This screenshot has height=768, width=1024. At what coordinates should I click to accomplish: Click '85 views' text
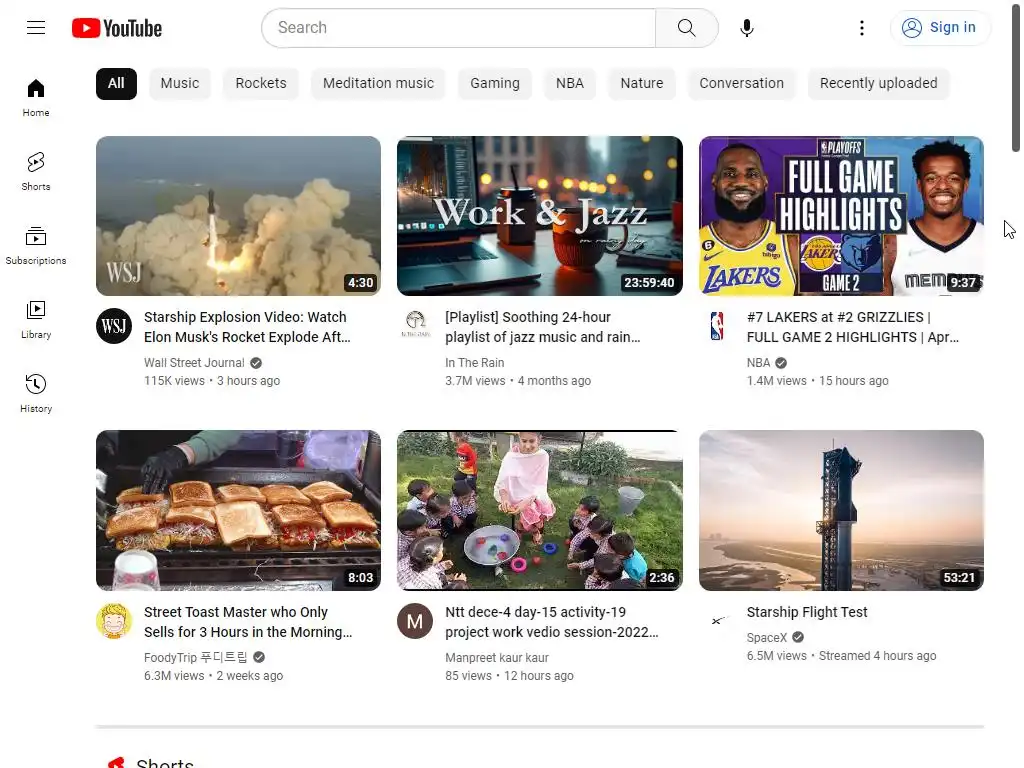(x=468, y=676)
